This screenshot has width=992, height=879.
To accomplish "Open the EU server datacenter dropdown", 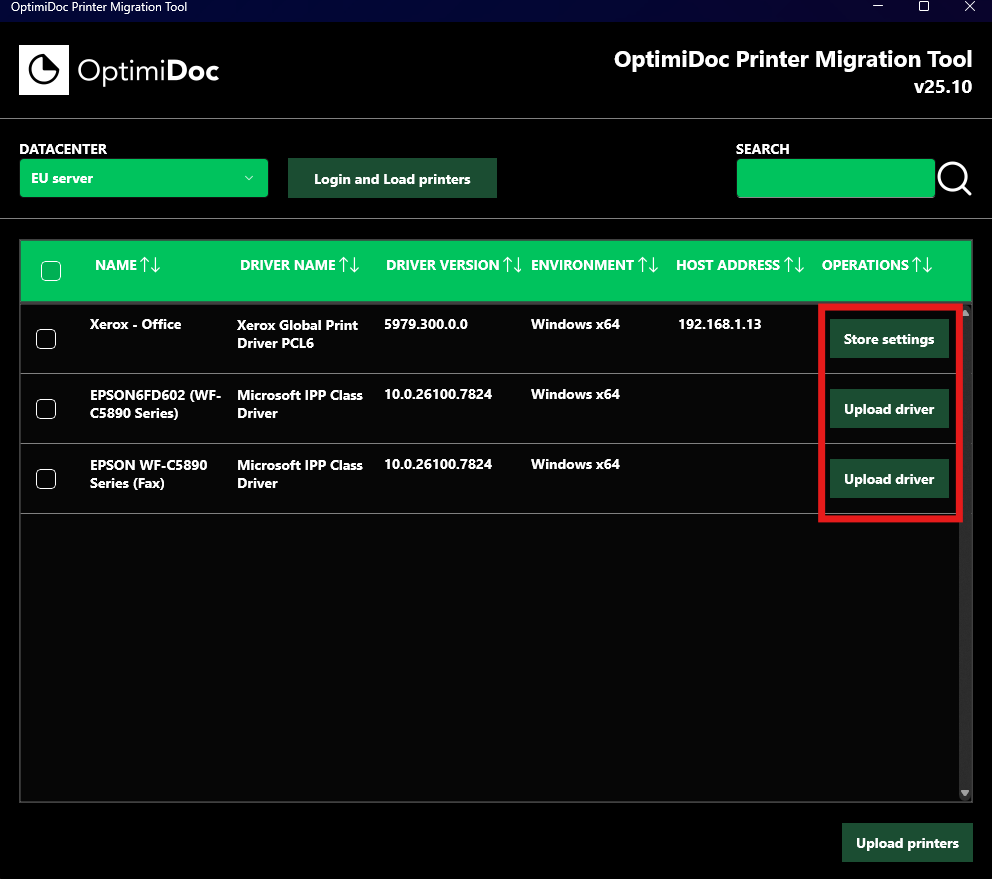I will (144, 178).
